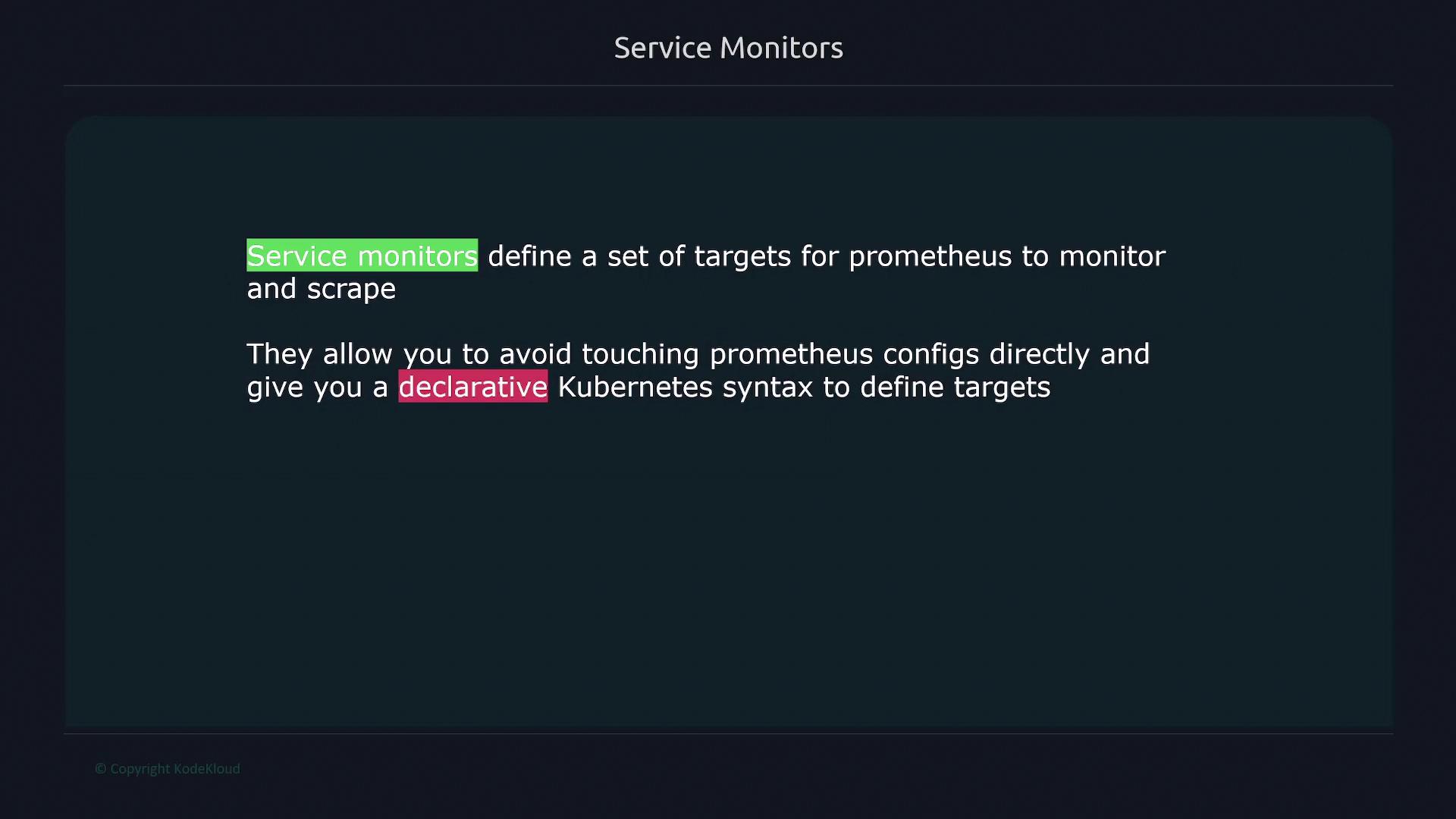Click the word "set" in the first sentence
This screenshot has width=1456, height=819.
point(627,256)
